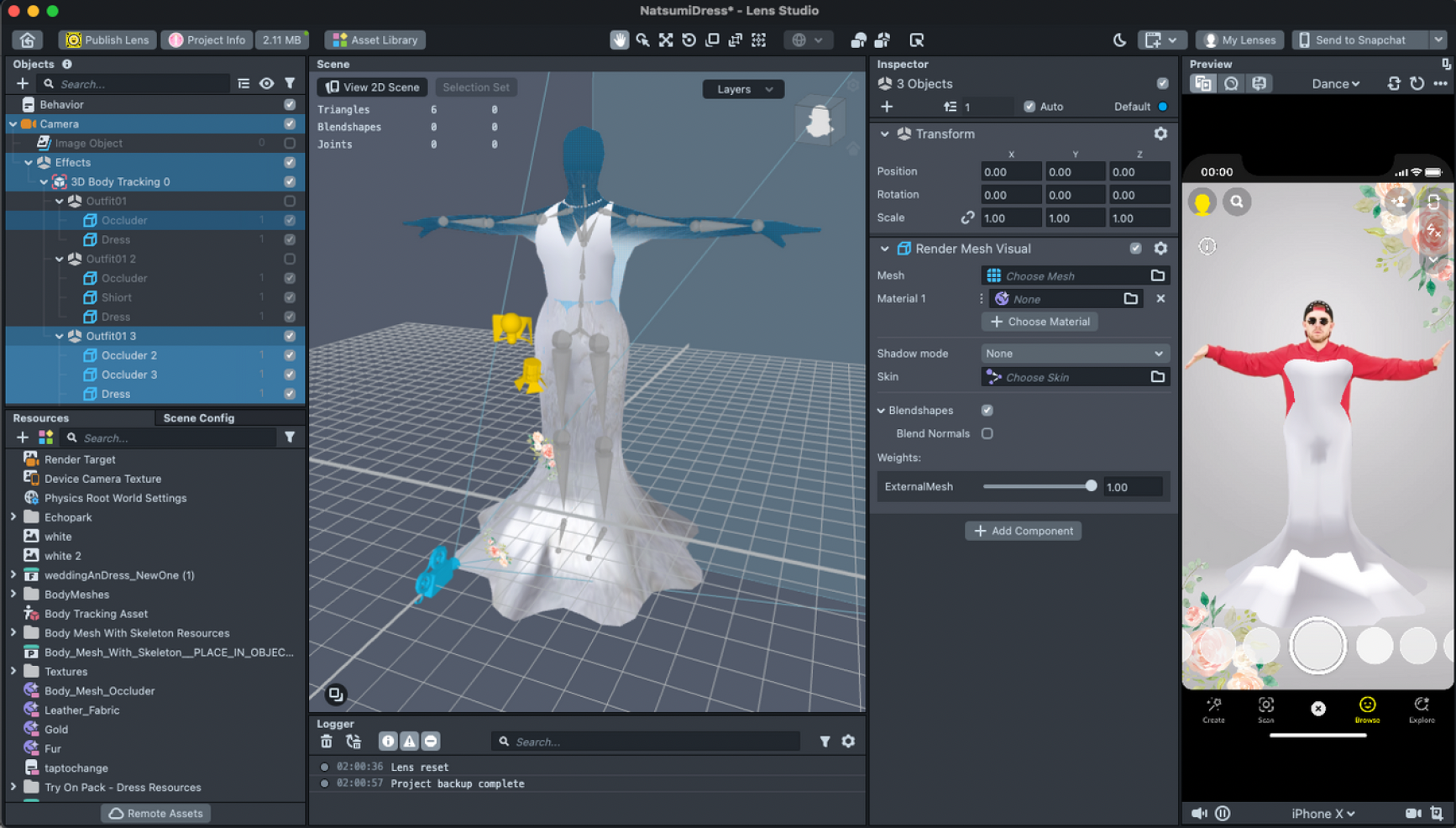
Task: Open Project Info
Action: pyautogui.click(x=207, y=39)
